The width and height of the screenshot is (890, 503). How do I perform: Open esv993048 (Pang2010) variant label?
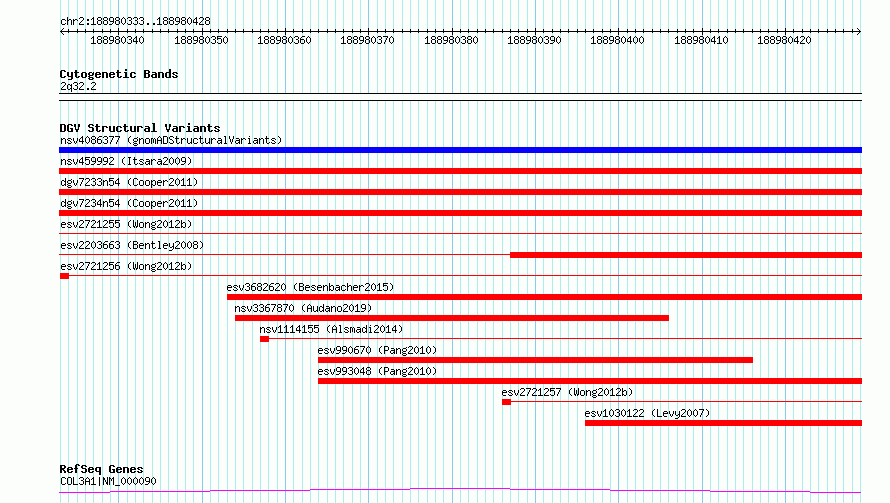pyautogui.click(x=377, y=371)
